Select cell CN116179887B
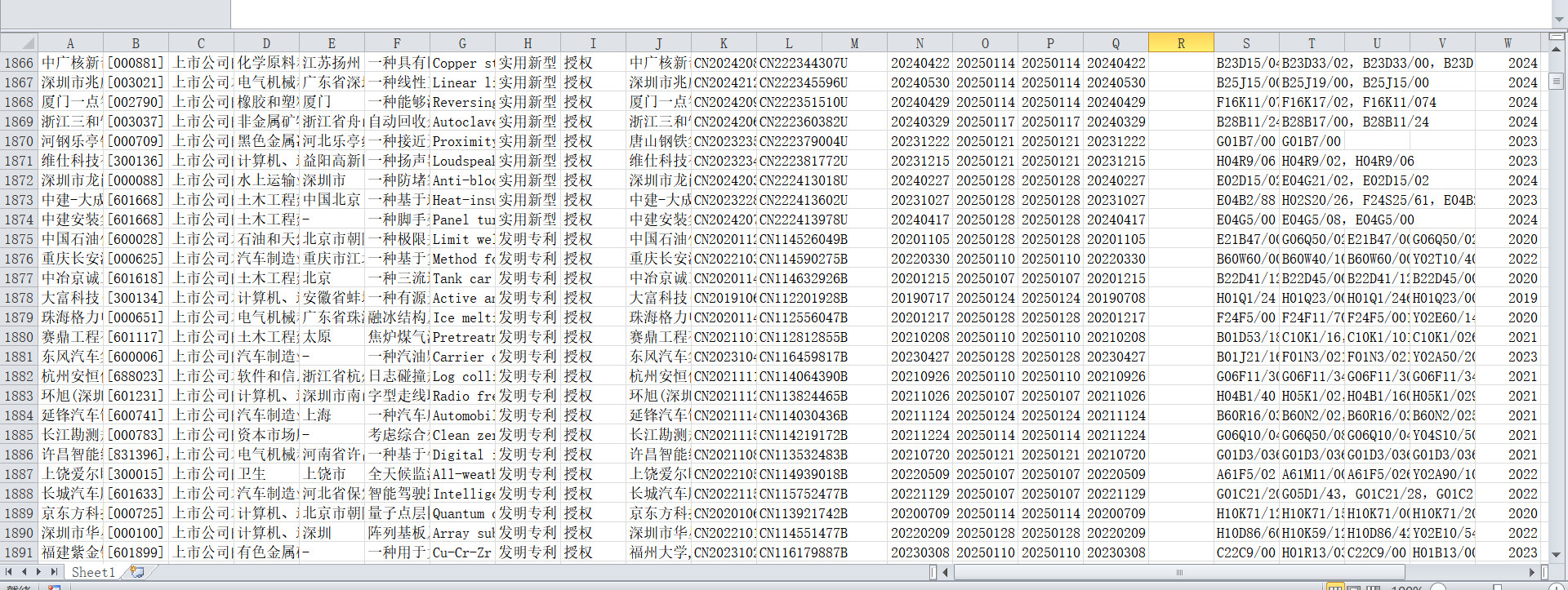Viewport: 1568px width, 590px height. (804, 552)
